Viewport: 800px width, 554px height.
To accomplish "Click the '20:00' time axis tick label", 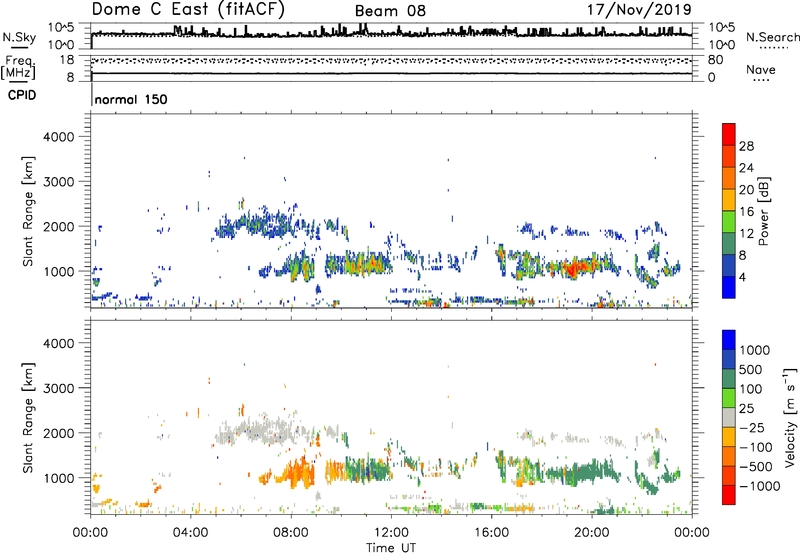I will point(592,533).
